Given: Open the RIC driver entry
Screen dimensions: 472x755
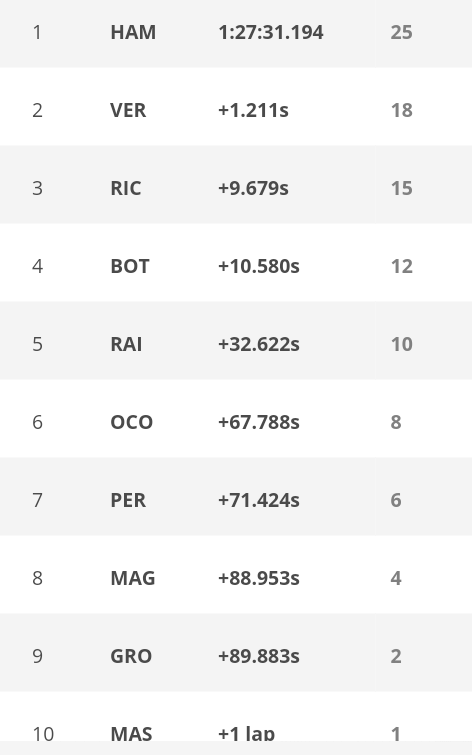Looking at the screenshot, I should point(126,188).
